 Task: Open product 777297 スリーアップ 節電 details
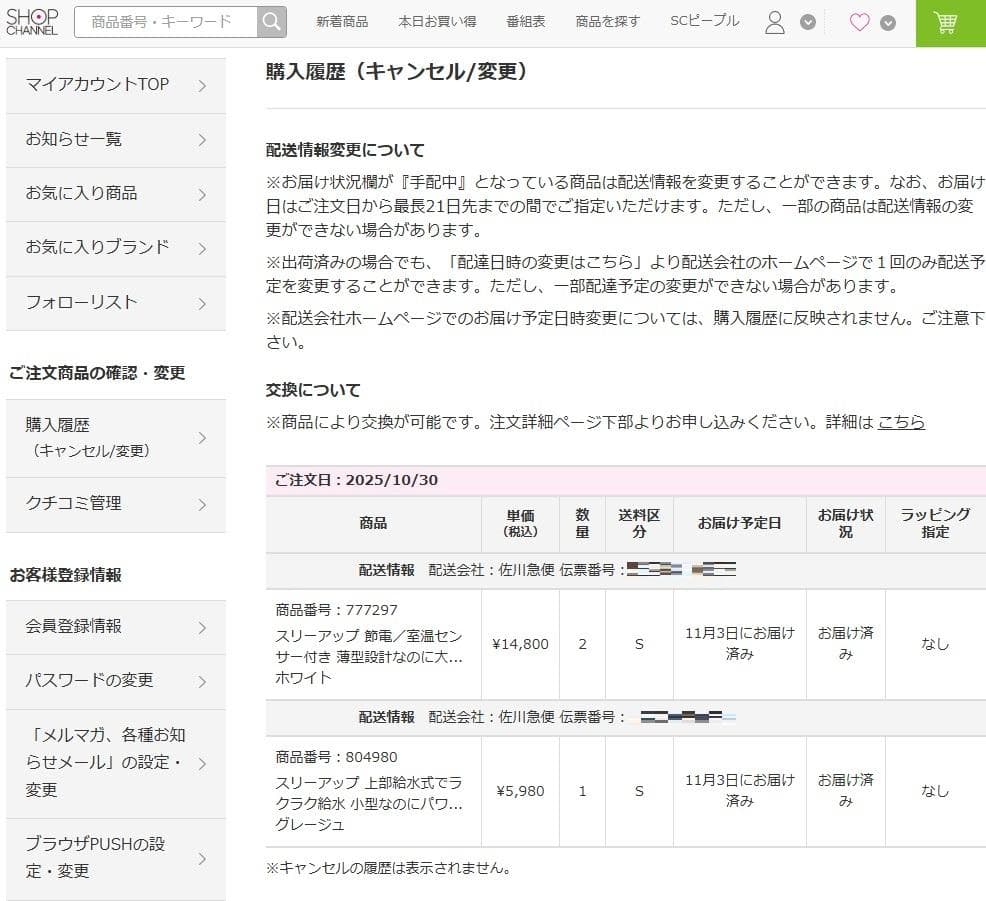click(370, 644)
